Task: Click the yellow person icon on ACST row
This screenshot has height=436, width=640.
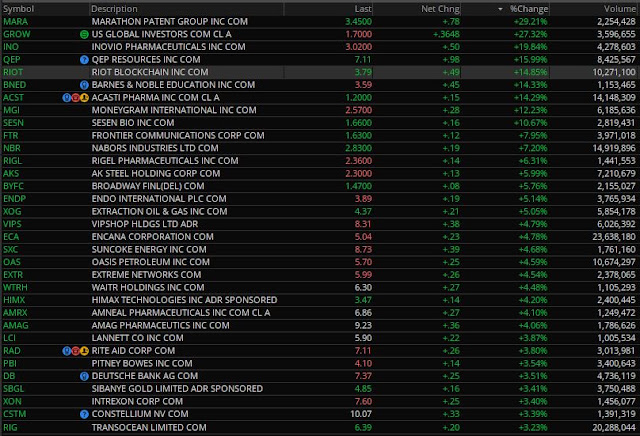Action: (84, 98)
